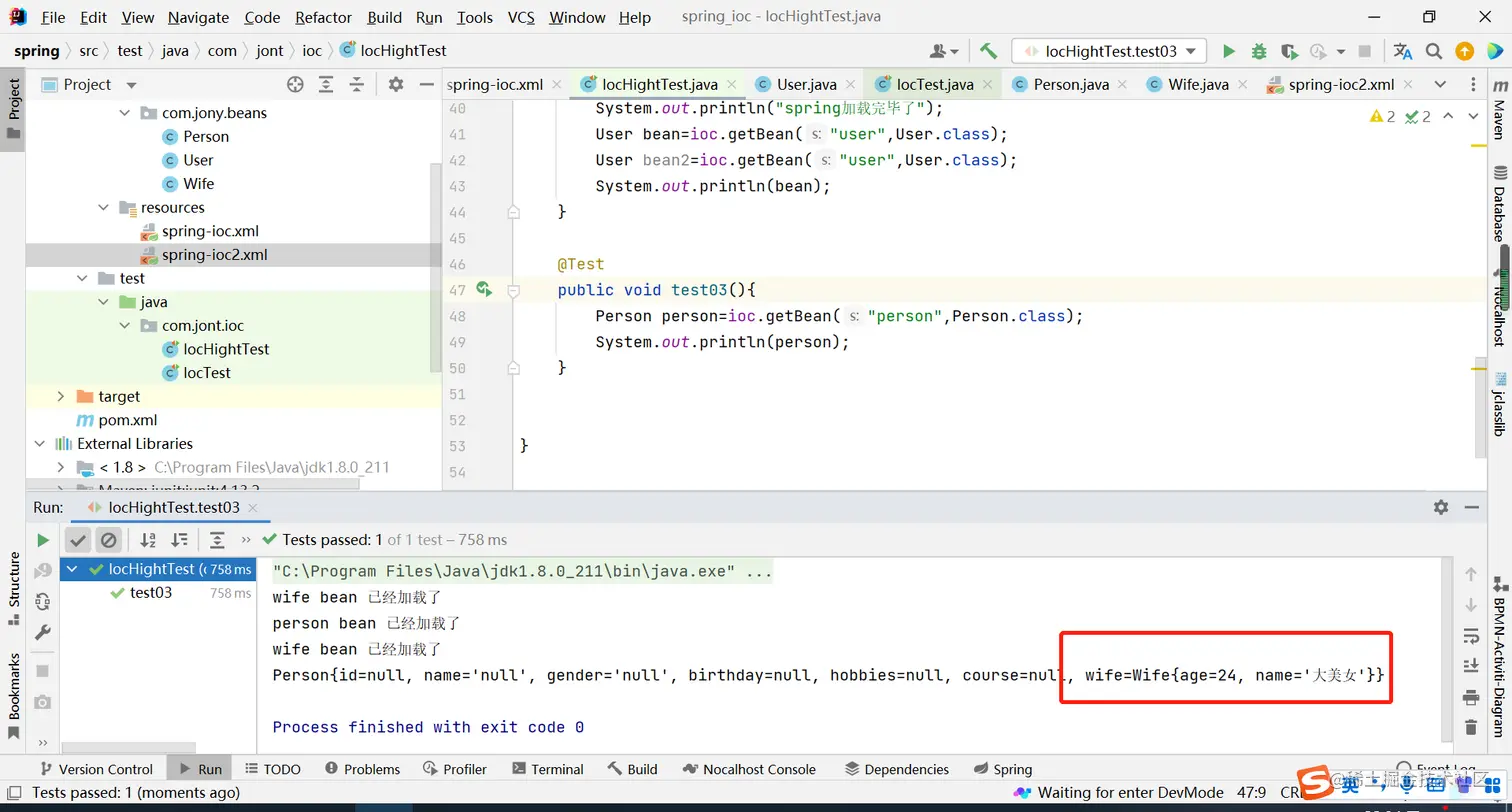This screenshot has width=1512, height=812.
Task: Toggle sort by duration in test results
Action: click(x=180, y=540)
